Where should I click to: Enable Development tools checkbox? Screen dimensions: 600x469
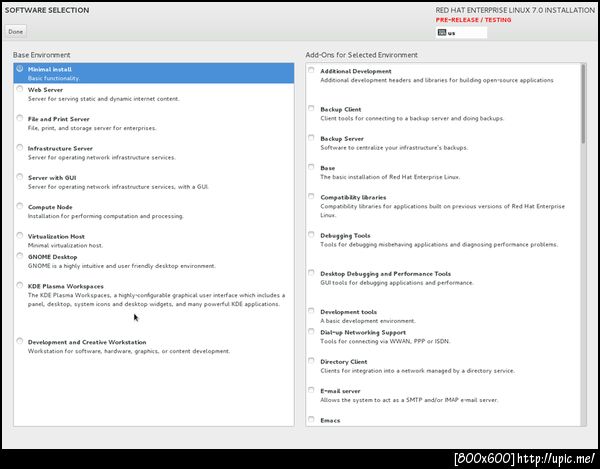(x=311, y=311)
